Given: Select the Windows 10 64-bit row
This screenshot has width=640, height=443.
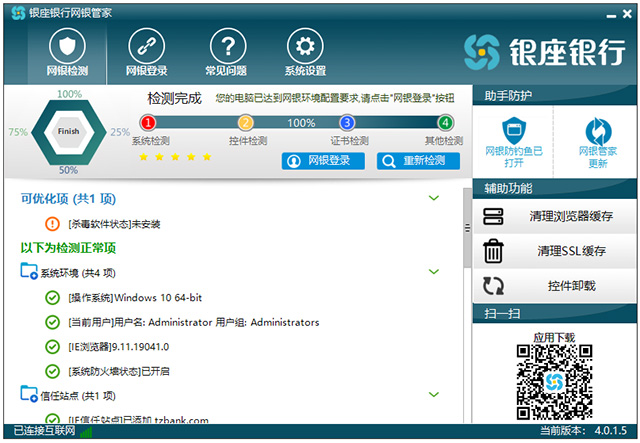Looking at the screenshot, I should [x=135, y=298].
